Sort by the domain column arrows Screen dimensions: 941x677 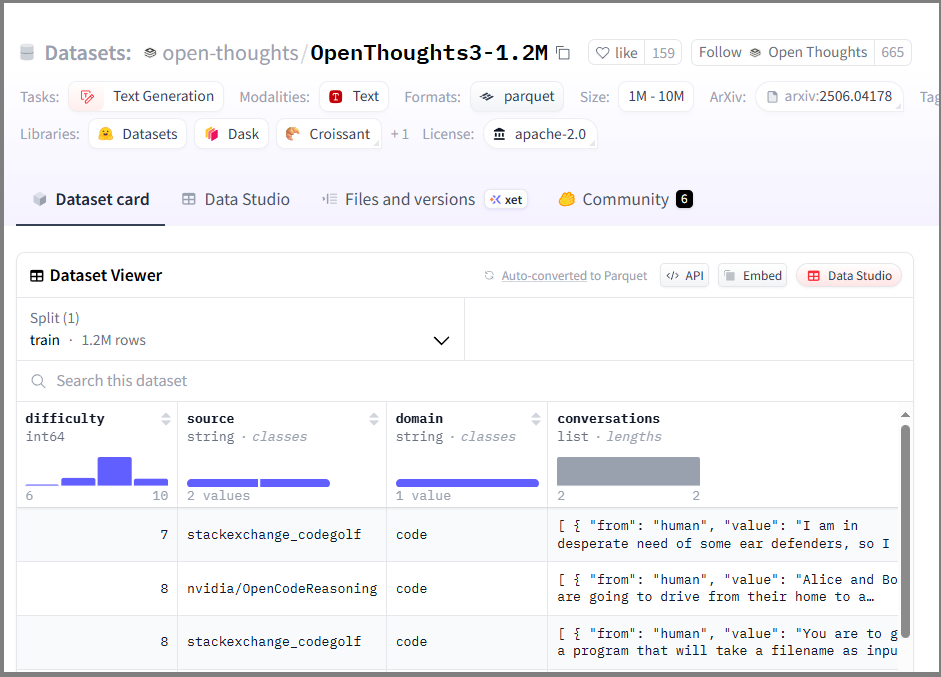[536, 419]
